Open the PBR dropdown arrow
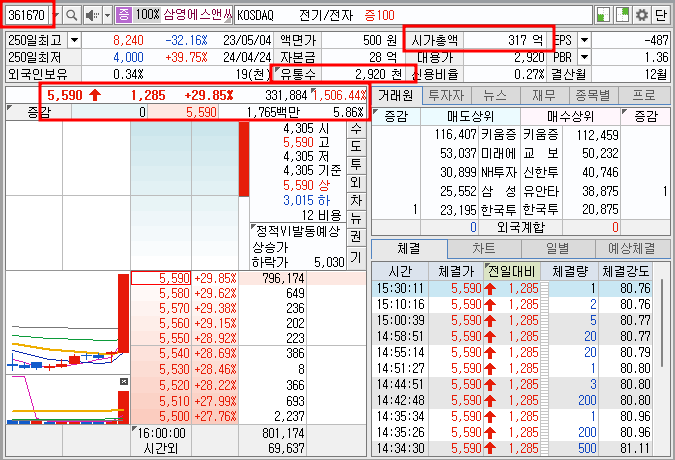 click(x=584, y=57)
